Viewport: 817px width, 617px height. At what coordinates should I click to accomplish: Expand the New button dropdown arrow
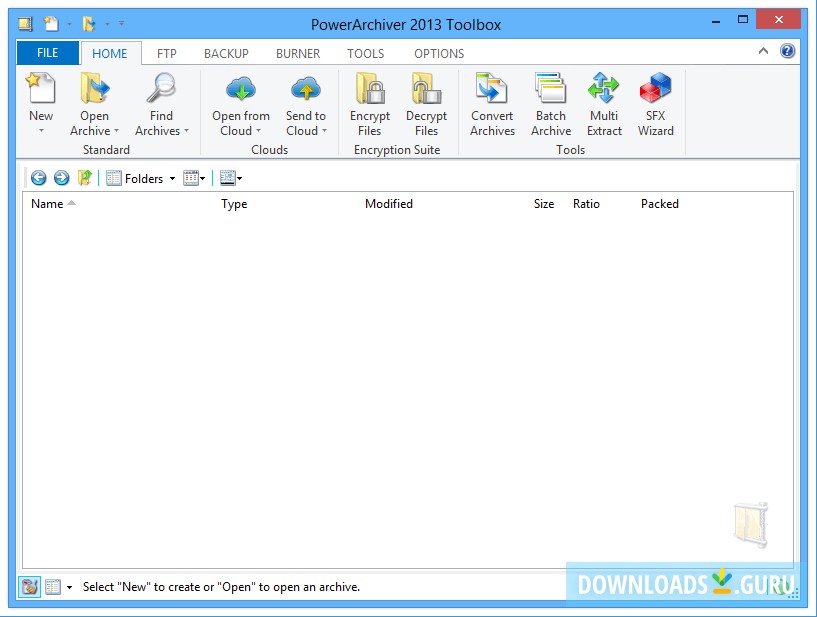pyautogui.click(x=41, y=131)
